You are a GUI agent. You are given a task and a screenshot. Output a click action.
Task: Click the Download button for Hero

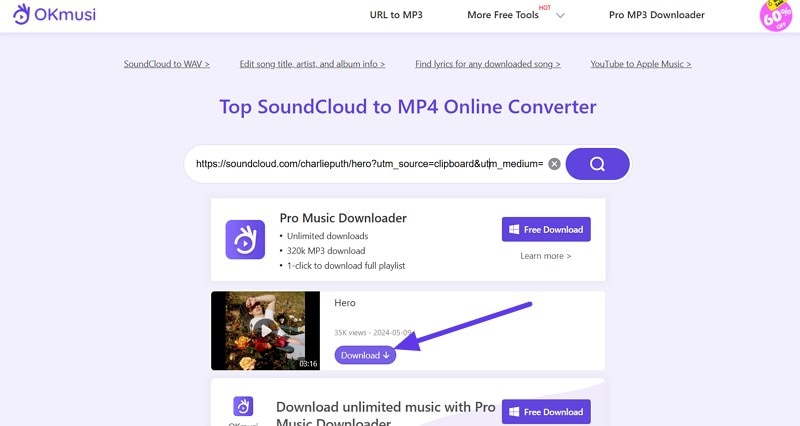(365, 355)
